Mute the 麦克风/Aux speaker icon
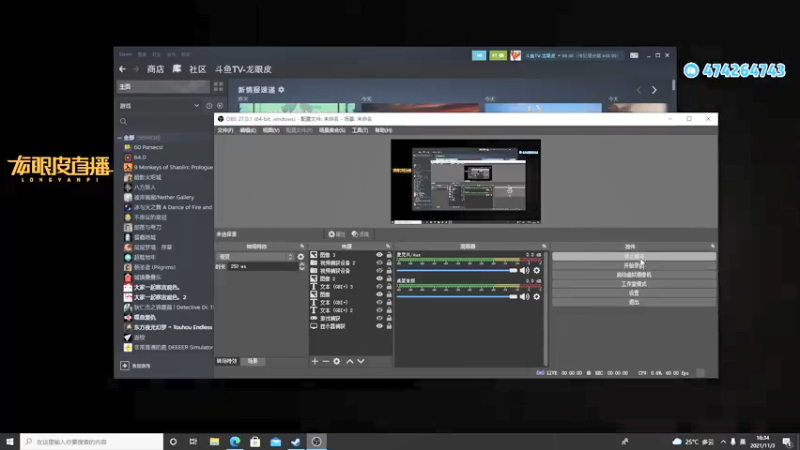 (524, 270)
